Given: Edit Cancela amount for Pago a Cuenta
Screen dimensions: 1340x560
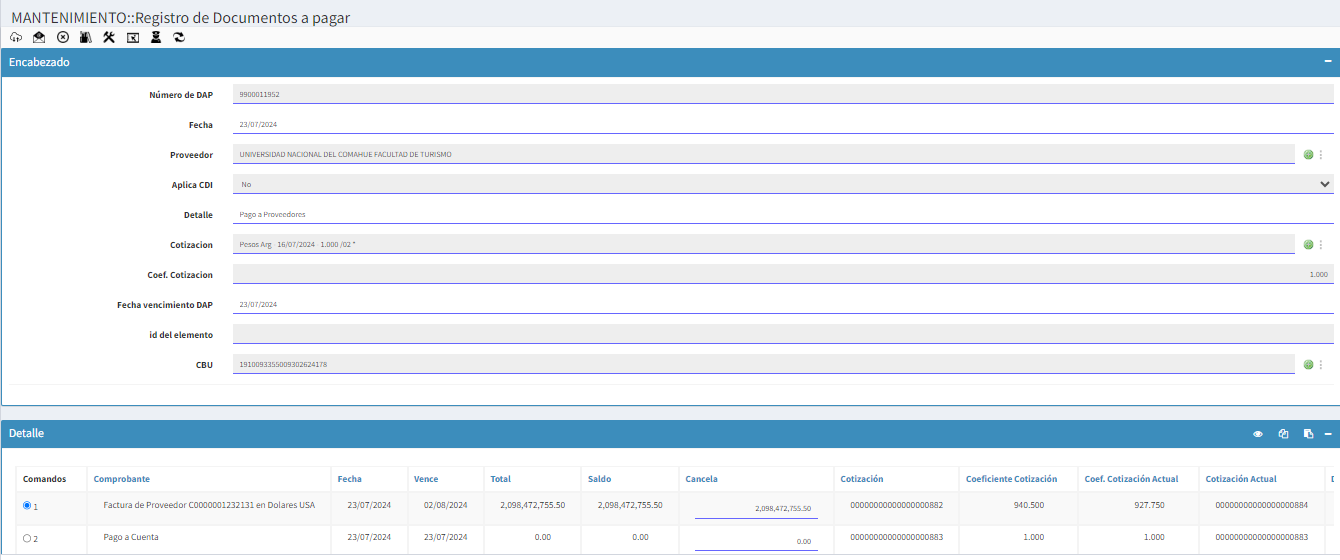Looking at the screenshot, I should point(756,540).
